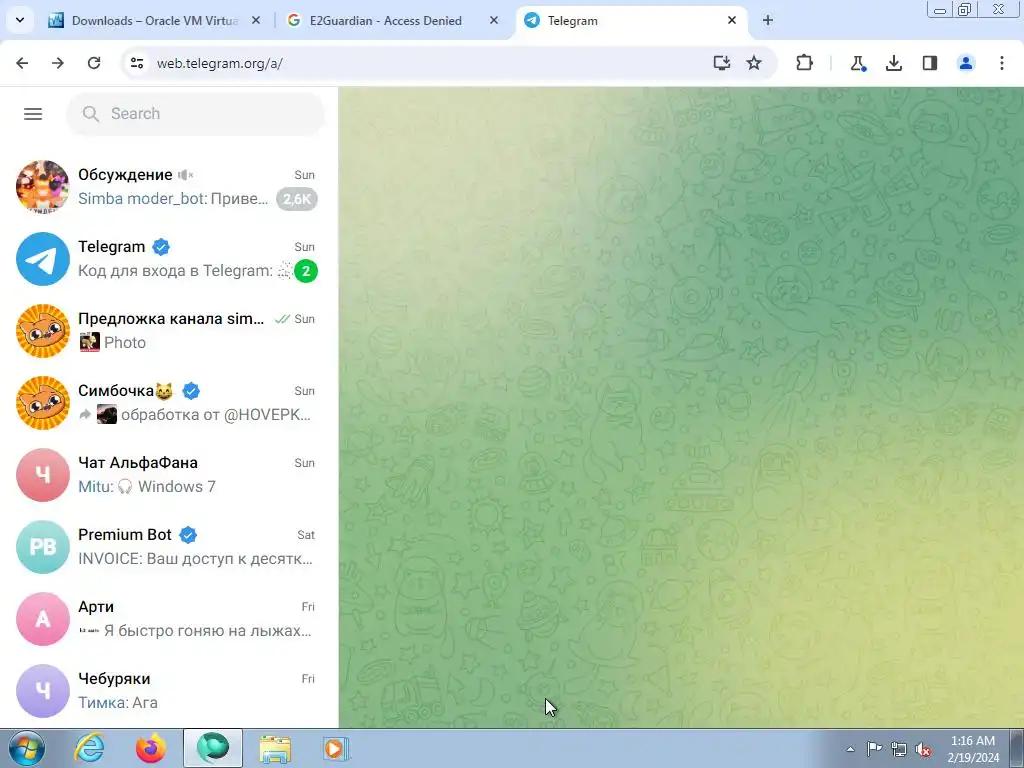Screen dimensions: 1024x768
Task: Click the taskbar clock showing 1:16 AM
Action: coord(973,749)
